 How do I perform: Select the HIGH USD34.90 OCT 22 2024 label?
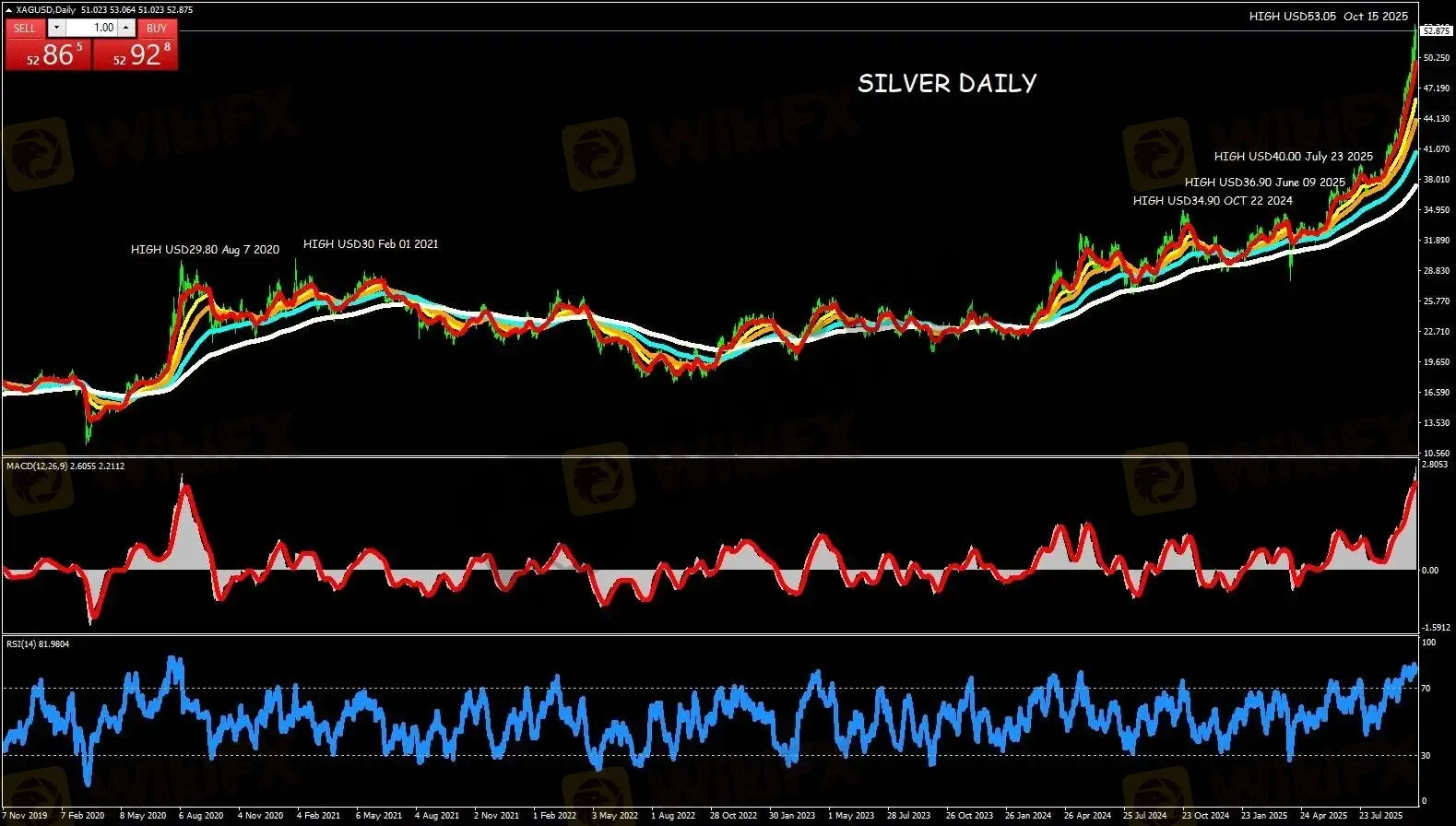point(1213,201)
